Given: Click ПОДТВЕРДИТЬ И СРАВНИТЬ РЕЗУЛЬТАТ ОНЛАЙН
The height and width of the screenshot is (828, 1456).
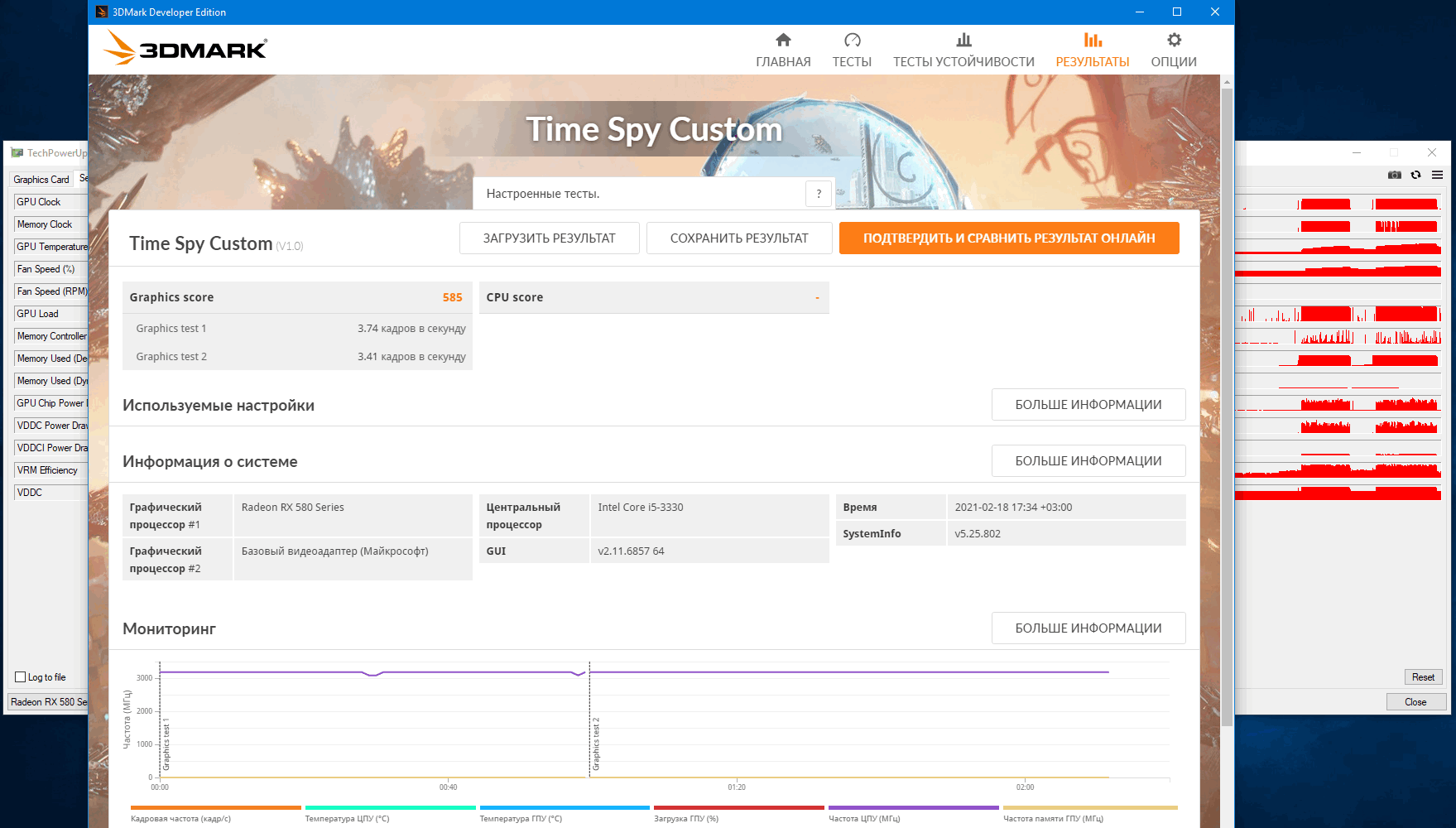Looking at the screenshot, I should point(1009,238).
